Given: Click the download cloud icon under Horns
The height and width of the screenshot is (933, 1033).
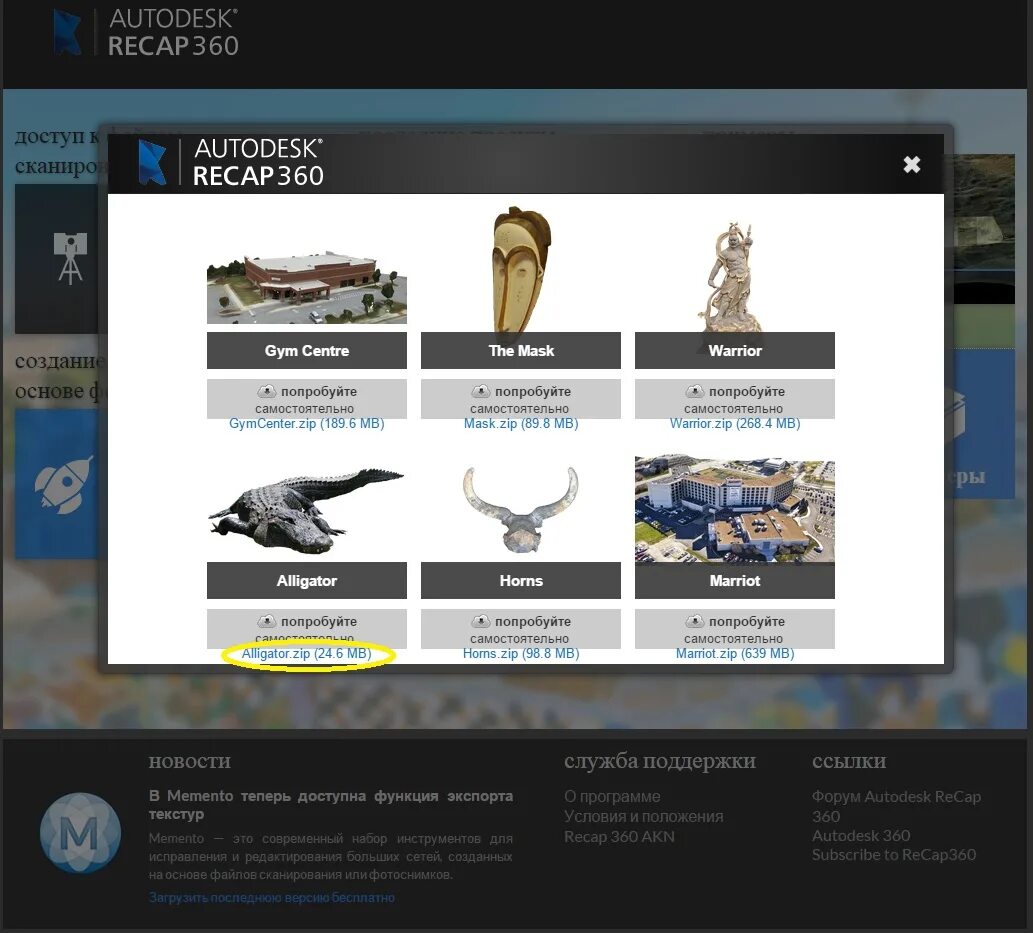Looking at the screenshot, I should pyautogui.click(x=480, y=621).
